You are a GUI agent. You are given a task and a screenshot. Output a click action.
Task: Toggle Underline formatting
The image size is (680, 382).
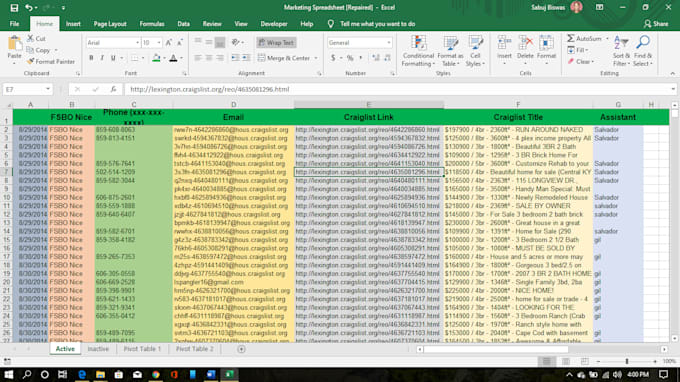coord(113,58)
